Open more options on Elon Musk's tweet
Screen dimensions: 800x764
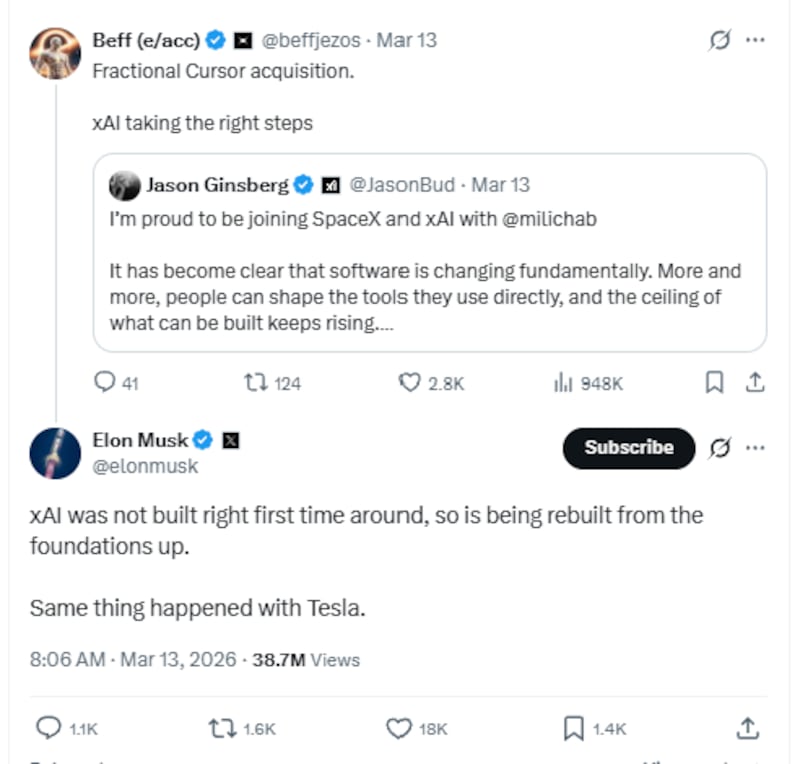pyautogui.click(x=756, y=449)
